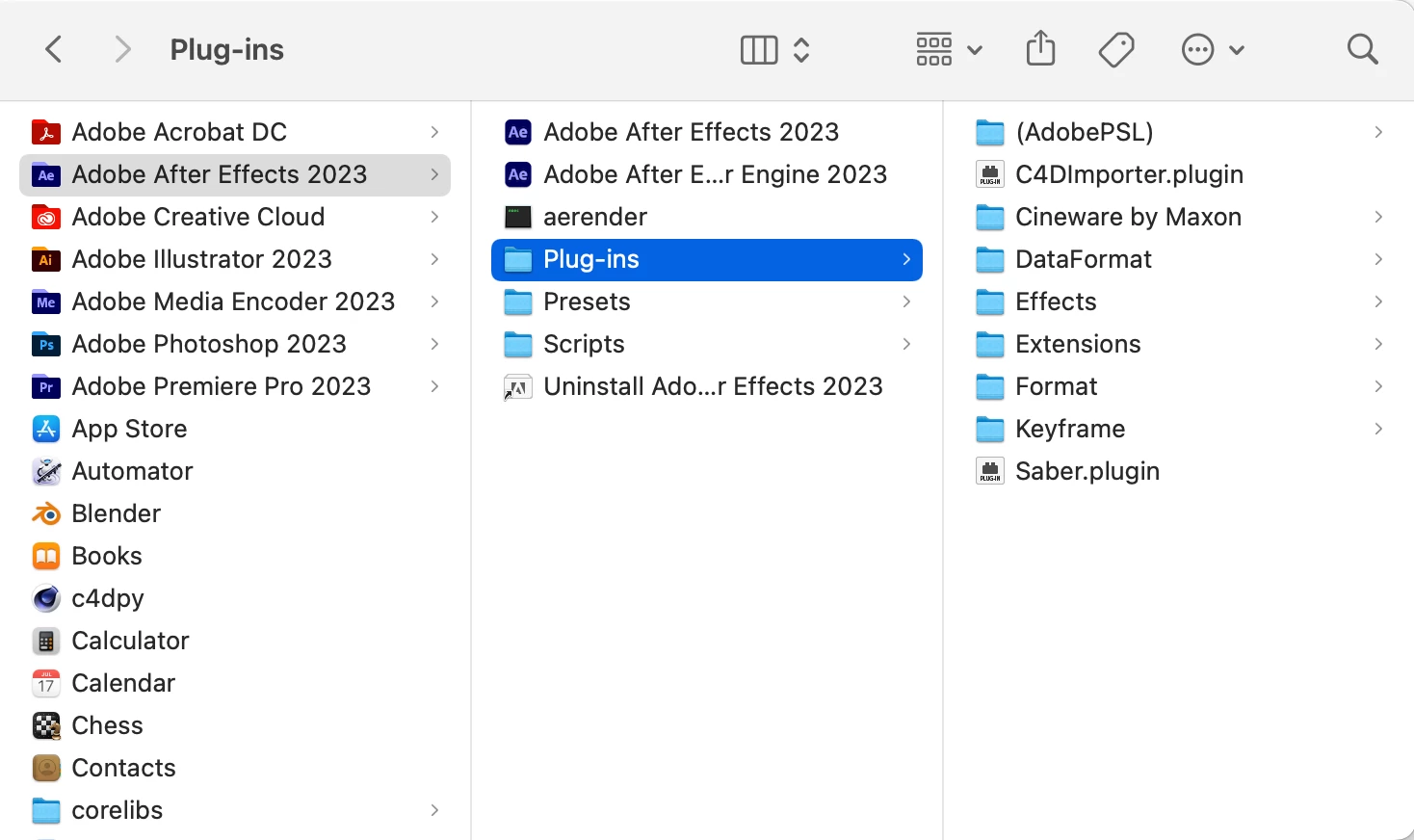Click the Calculator icon
The image size is (1414, 840).
[46, 641]
